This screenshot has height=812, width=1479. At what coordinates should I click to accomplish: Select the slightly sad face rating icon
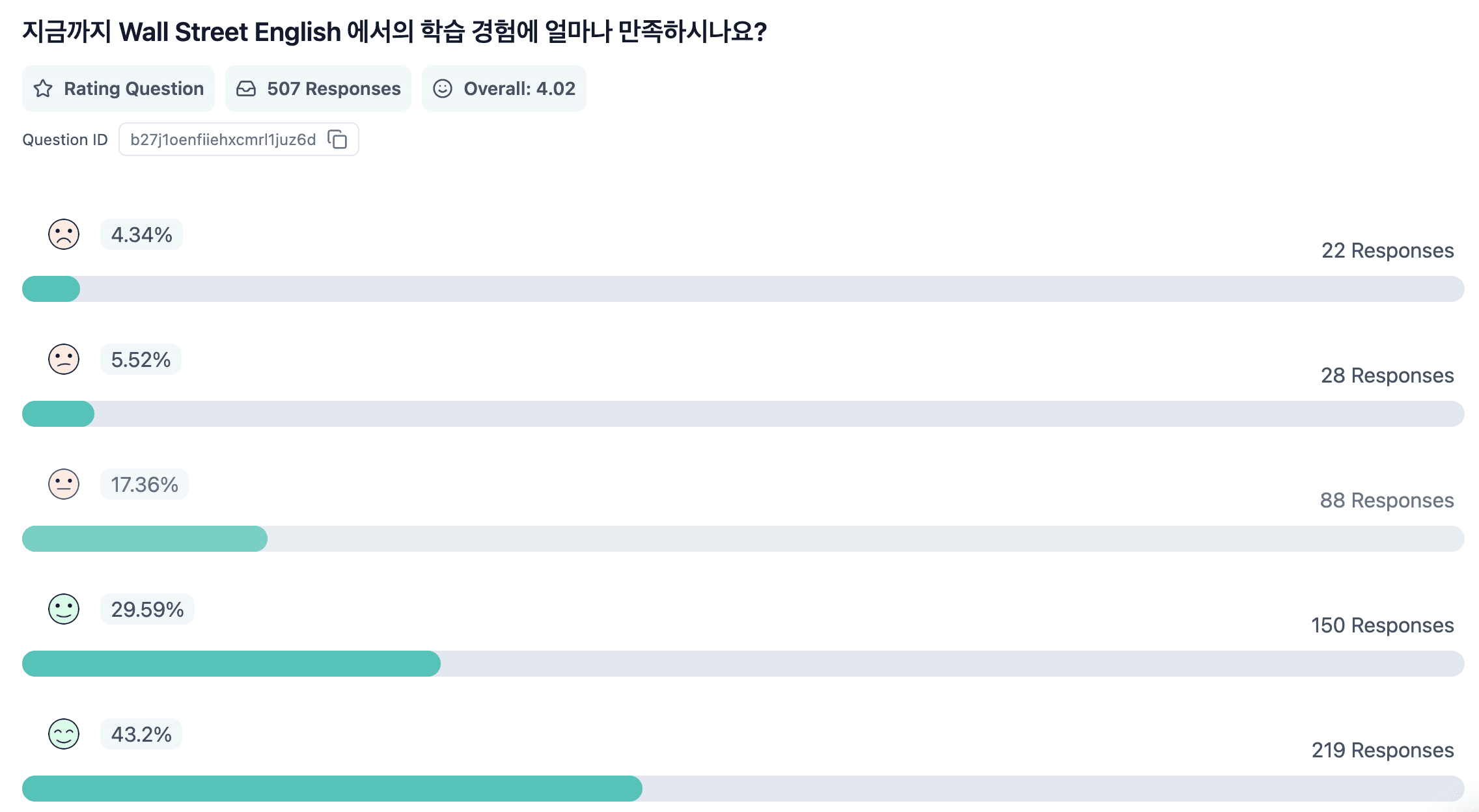(64, 359)
